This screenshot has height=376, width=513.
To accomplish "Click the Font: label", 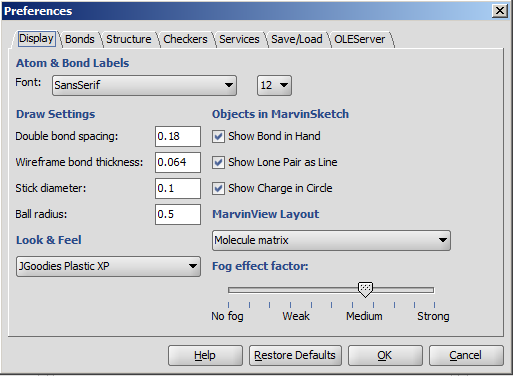I will 28,82.
